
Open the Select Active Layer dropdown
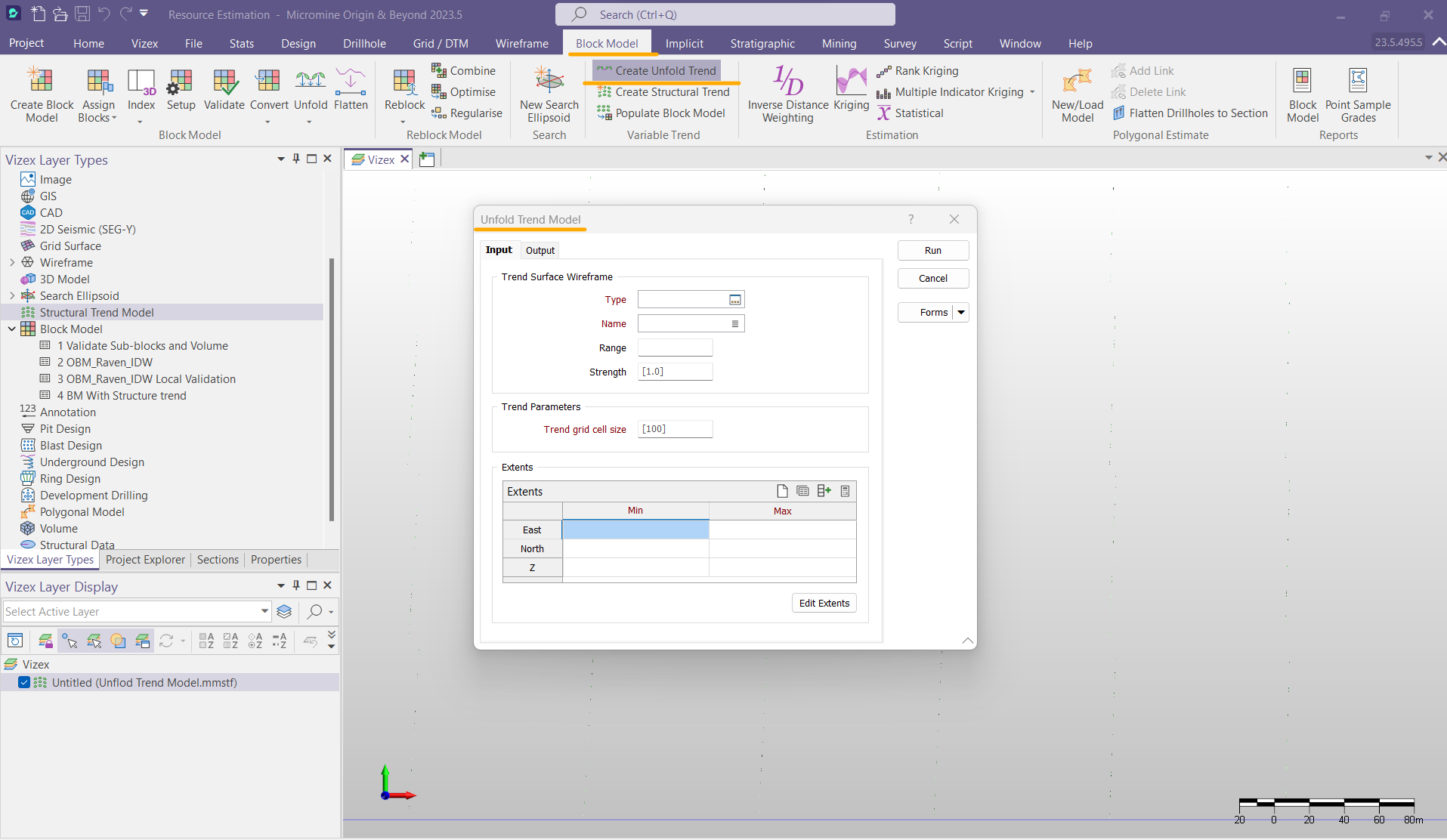tap(264, 611)
